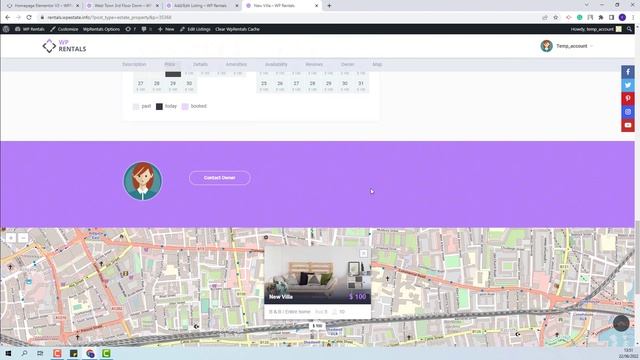Open the Chrome tab search chevron
Viewport: 640px width, 360px height.
point(587,5)
